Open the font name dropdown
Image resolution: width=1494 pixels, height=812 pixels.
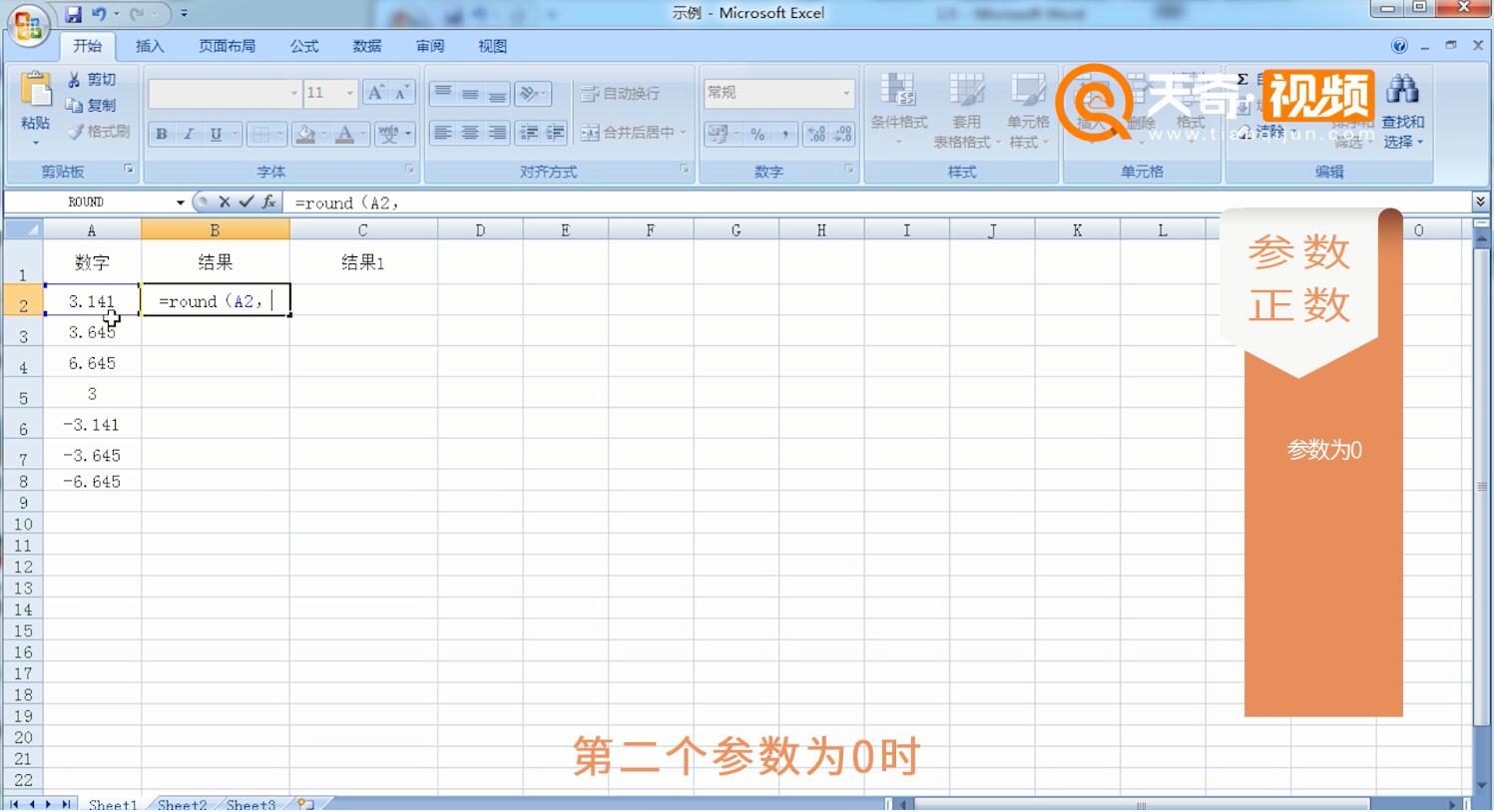[x=293, y=93]
